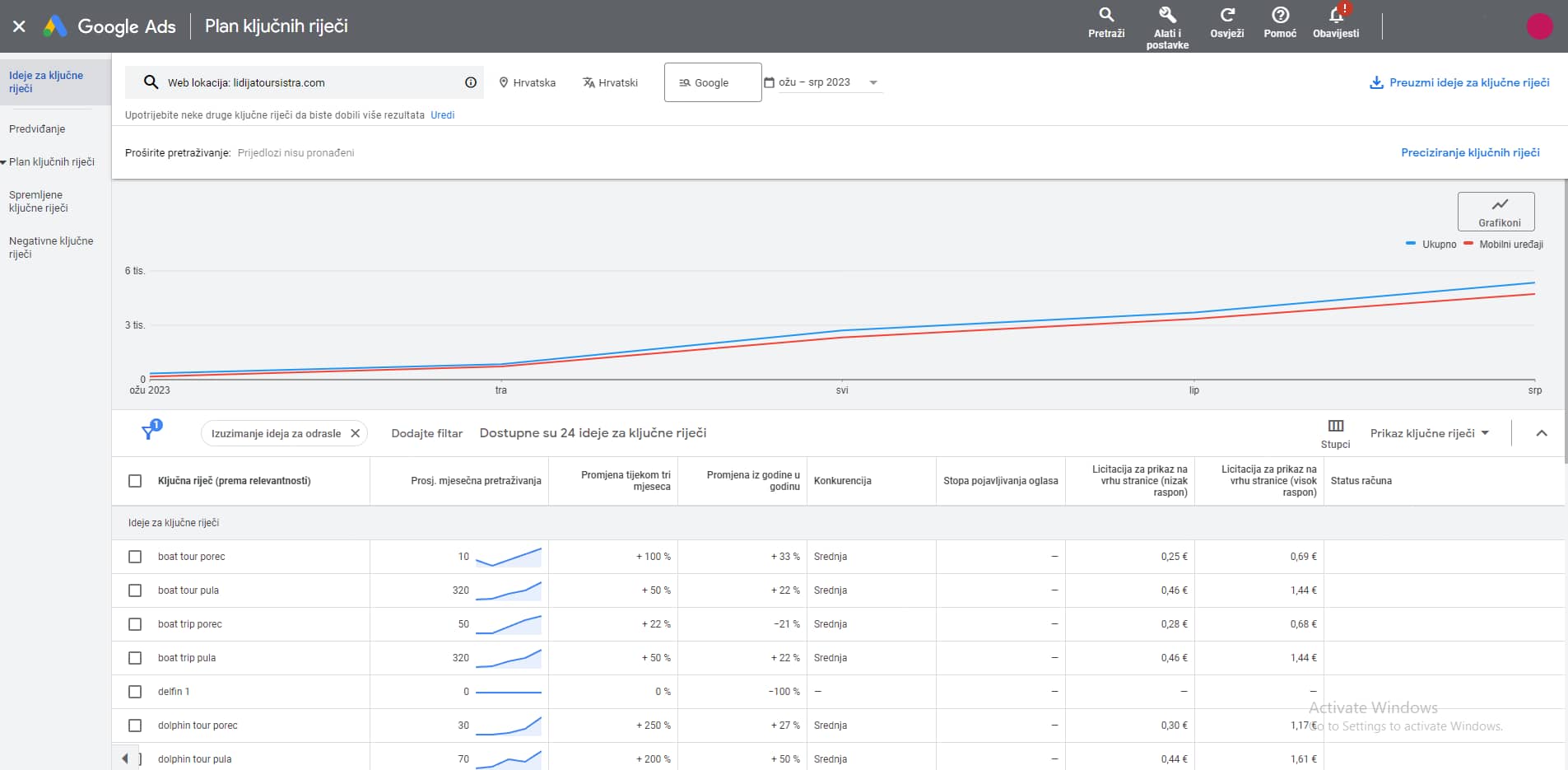Click the Uredi link
This screenshot has width=1568, height=770.
(443, 115)
